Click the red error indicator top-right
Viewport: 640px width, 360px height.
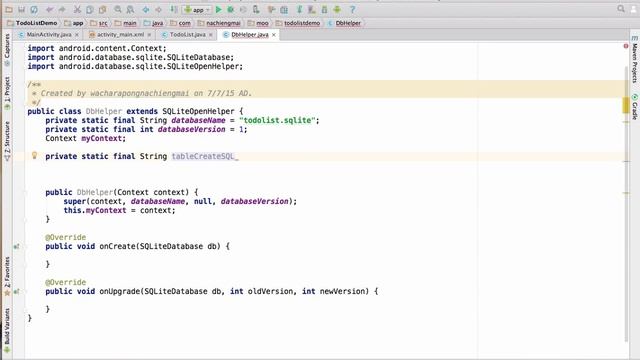pos(626,46)
